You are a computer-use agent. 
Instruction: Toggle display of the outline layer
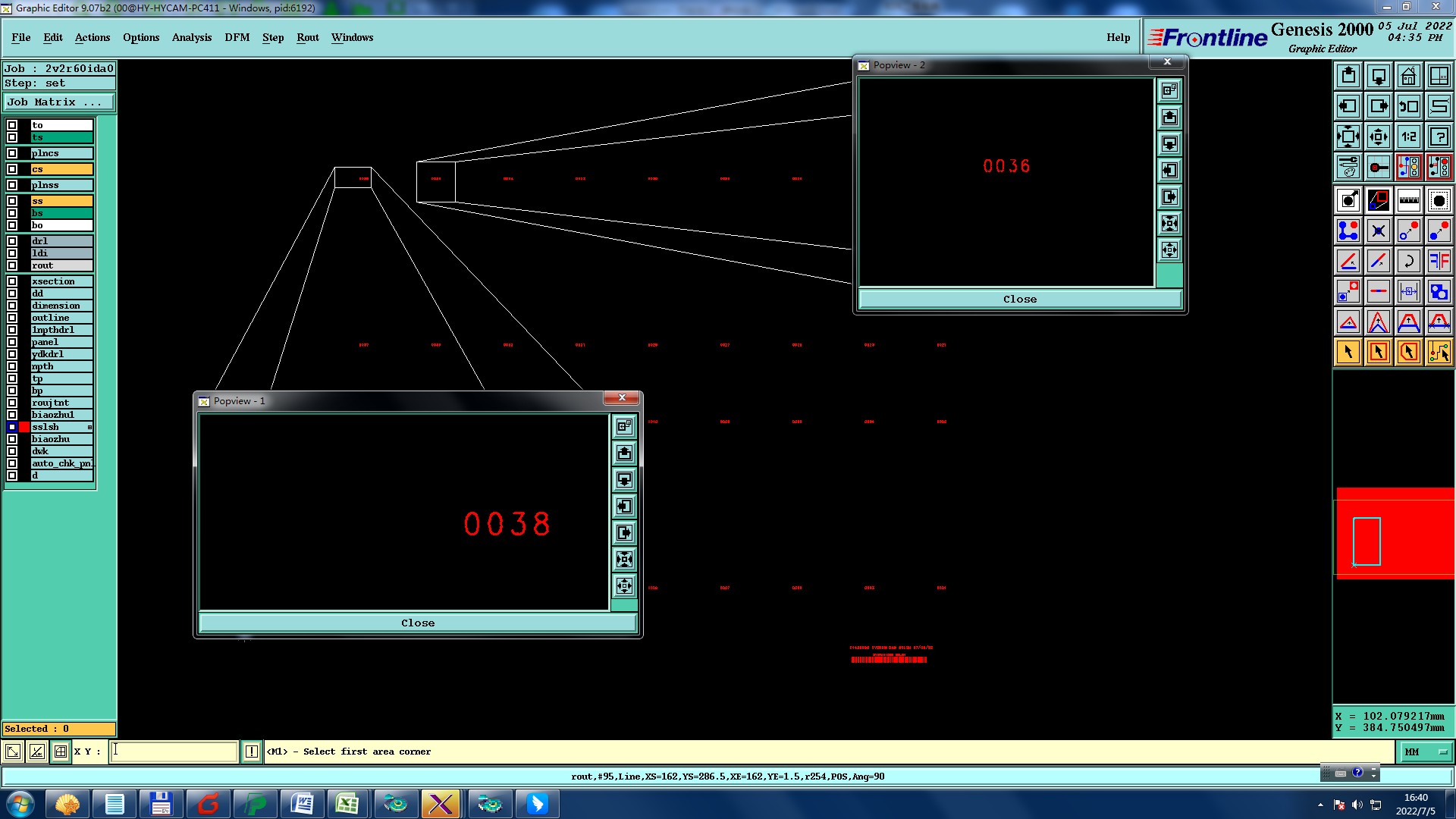tap(12, 318)
